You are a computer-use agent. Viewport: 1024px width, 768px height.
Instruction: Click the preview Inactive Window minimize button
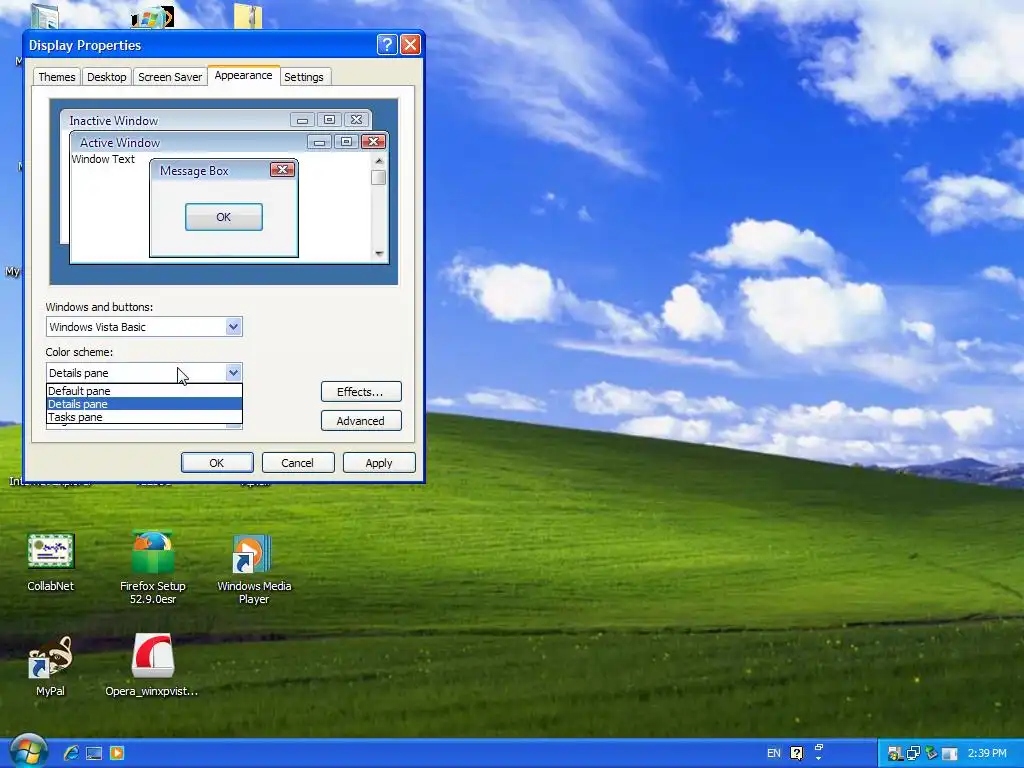(302, 120)
